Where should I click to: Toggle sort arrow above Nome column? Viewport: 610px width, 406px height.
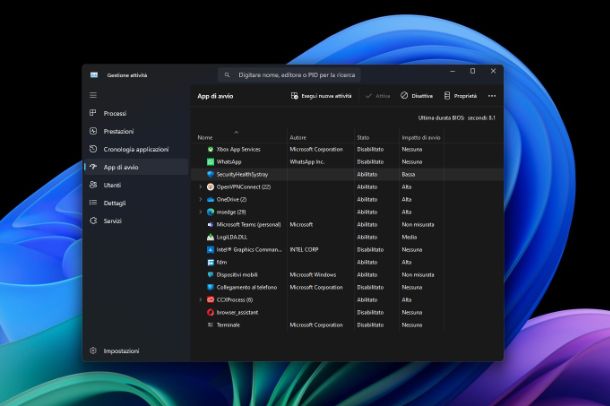click(236, 132)
